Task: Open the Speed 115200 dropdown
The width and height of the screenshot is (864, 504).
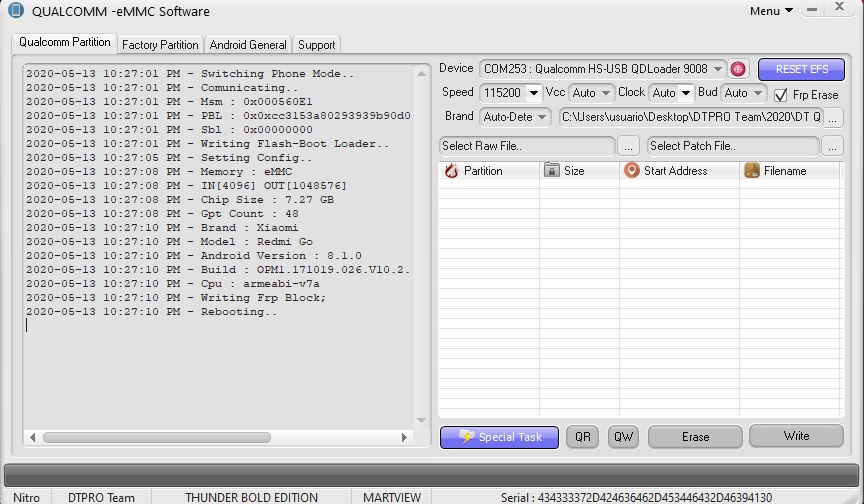Action: (x=533, y=93)
